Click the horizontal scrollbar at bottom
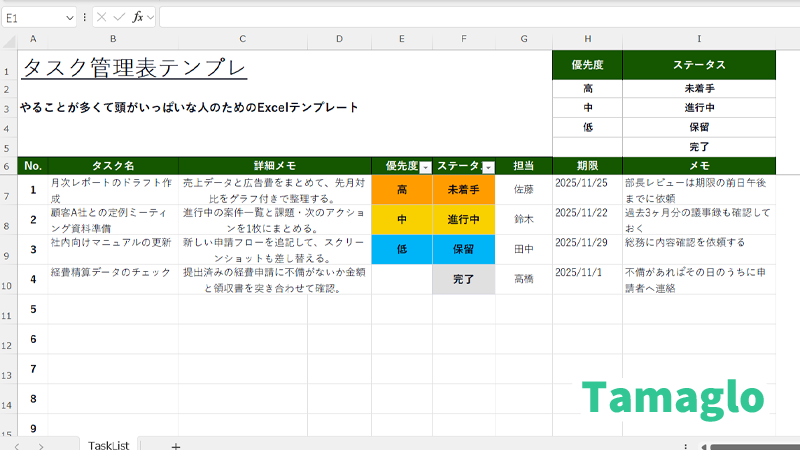The image size is (800, 450). pyautogui.click(x=750, y=445)
